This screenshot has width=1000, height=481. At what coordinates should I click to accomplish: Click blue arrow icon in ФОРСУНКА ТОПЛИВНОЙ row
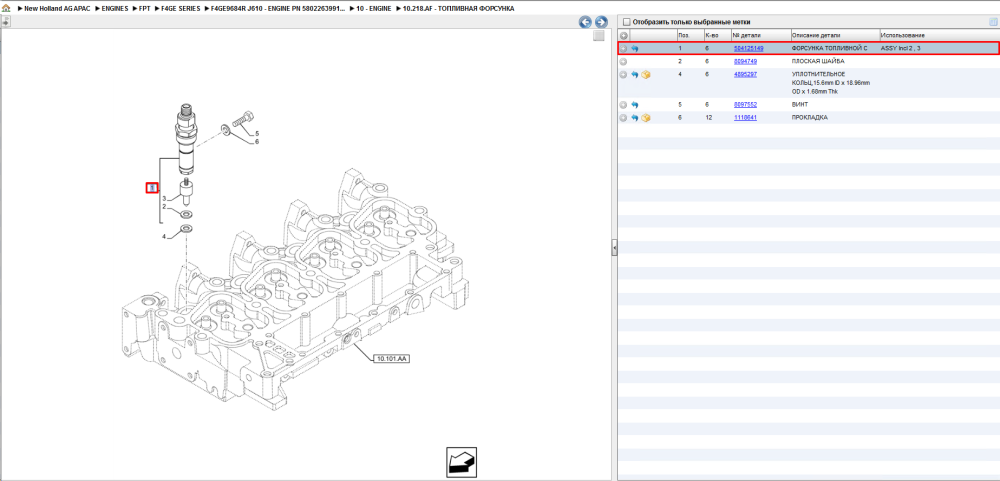point(635,48)
